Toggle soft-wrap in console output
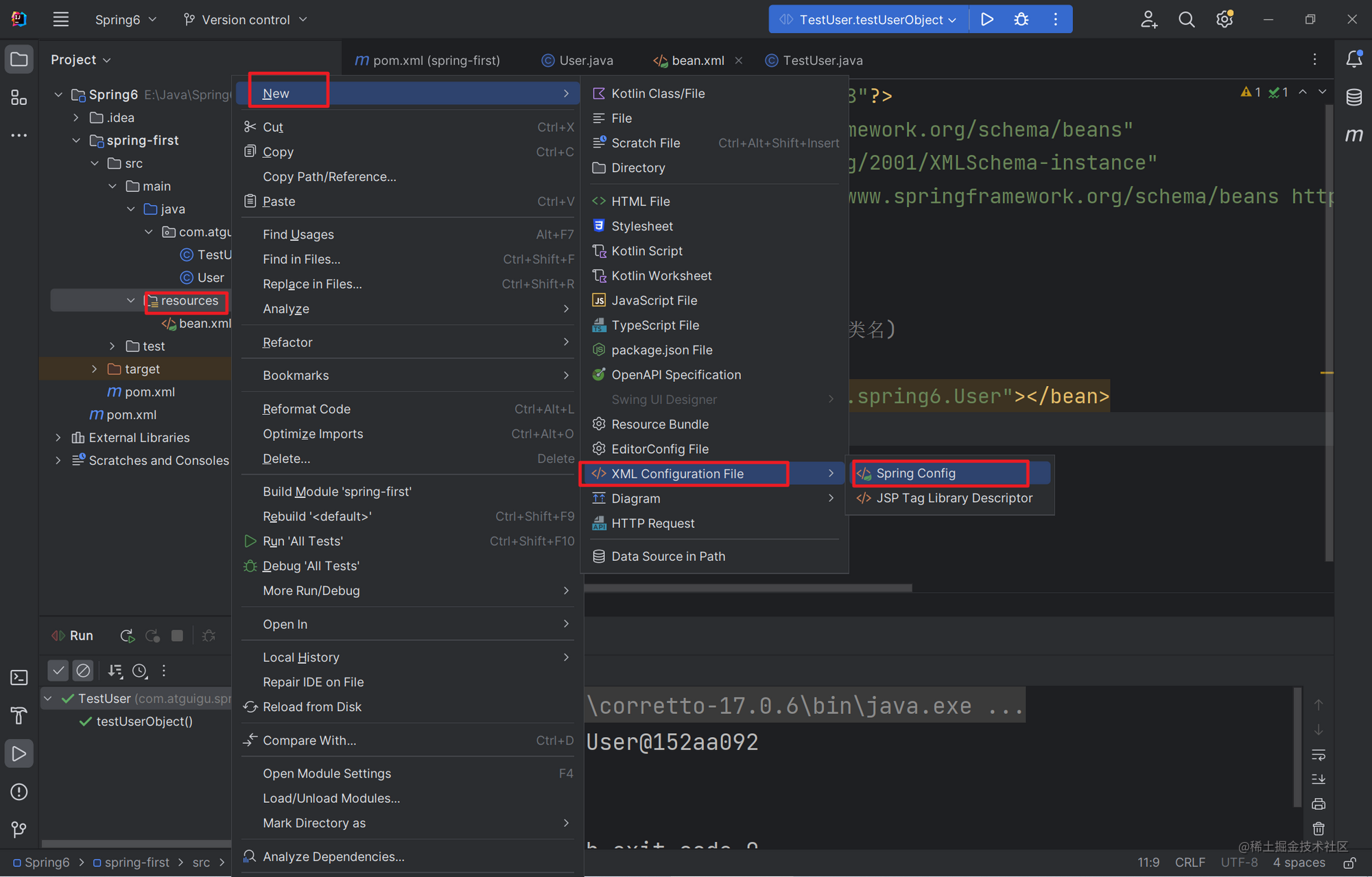Viewport: 1372px width, 877px height. [x=1318, y=755]
